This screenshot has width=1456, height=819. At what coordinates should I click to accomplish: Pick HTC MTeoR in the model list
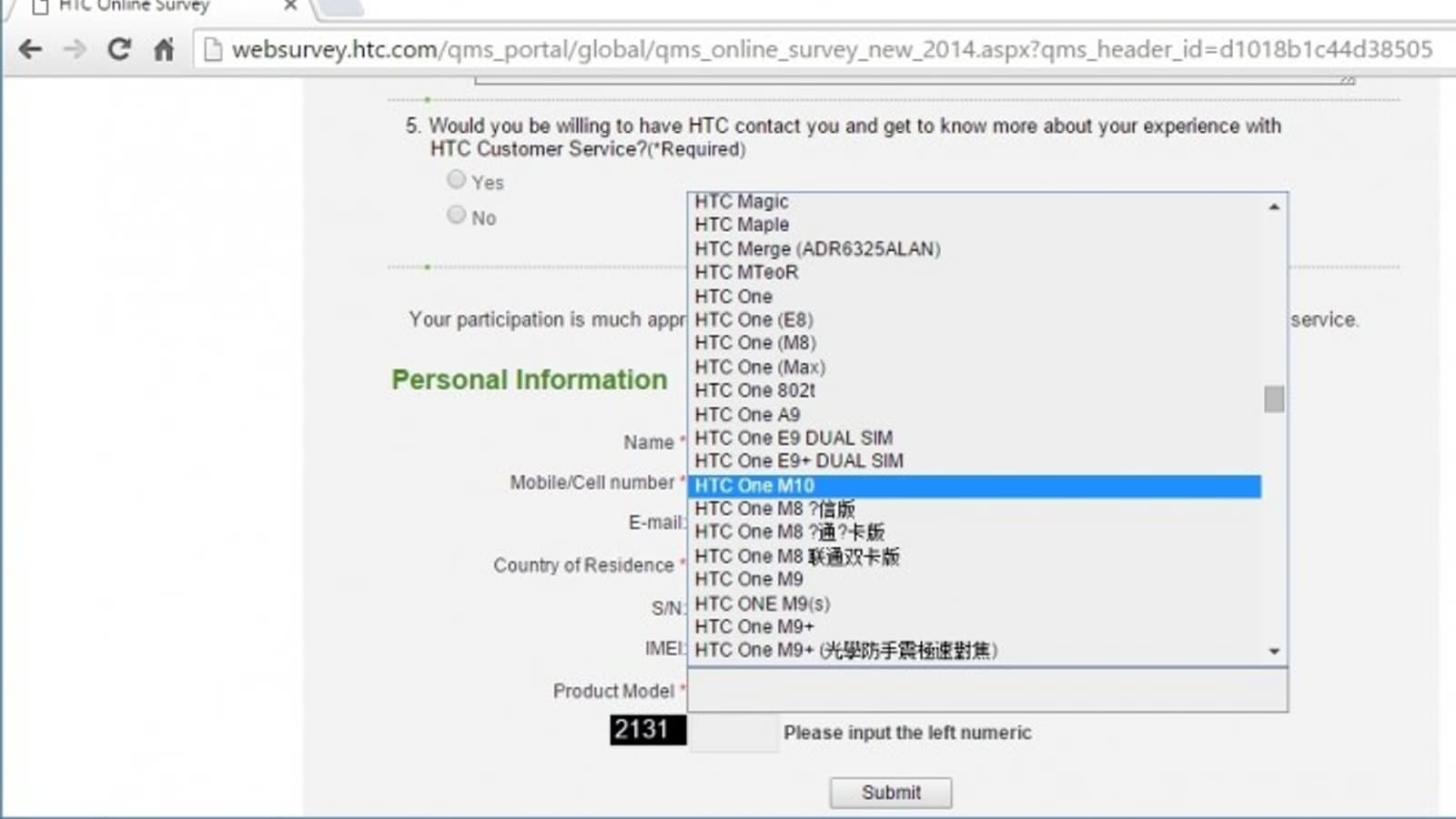point(975,272)
